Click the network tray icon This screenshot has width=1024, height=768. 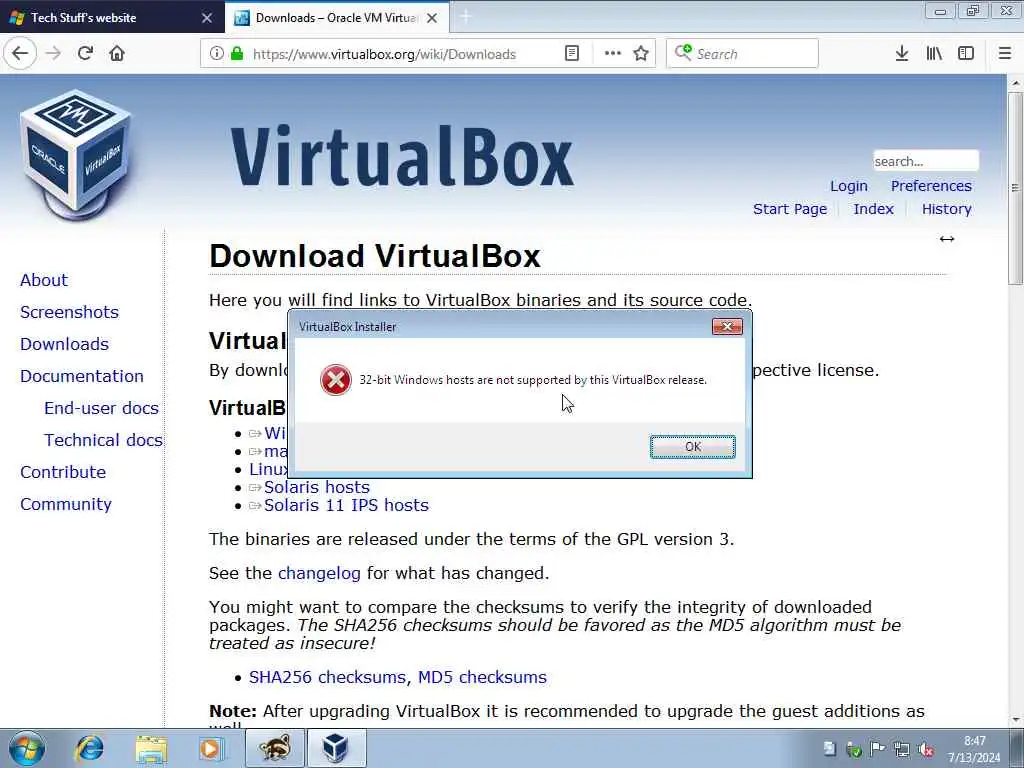click(902, 750)
